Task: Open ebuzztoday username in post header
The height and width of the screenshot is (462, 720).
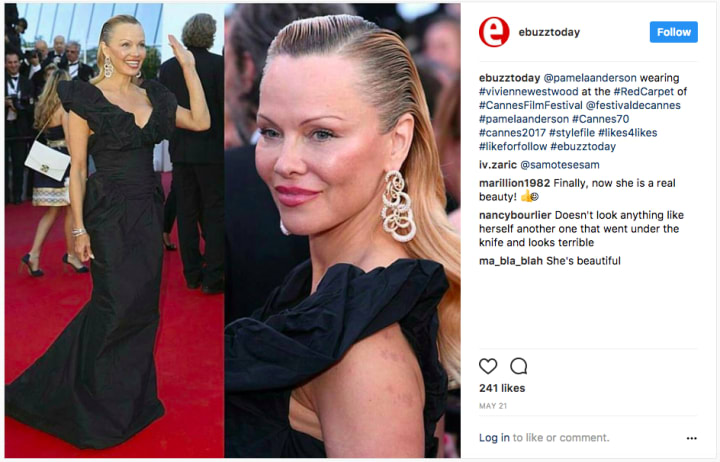Action: (x=549, y=32)
